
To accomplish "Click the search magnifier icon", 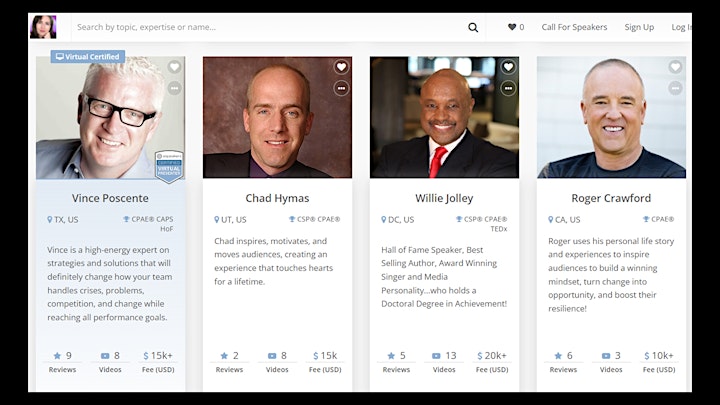I will pos(473,28).
